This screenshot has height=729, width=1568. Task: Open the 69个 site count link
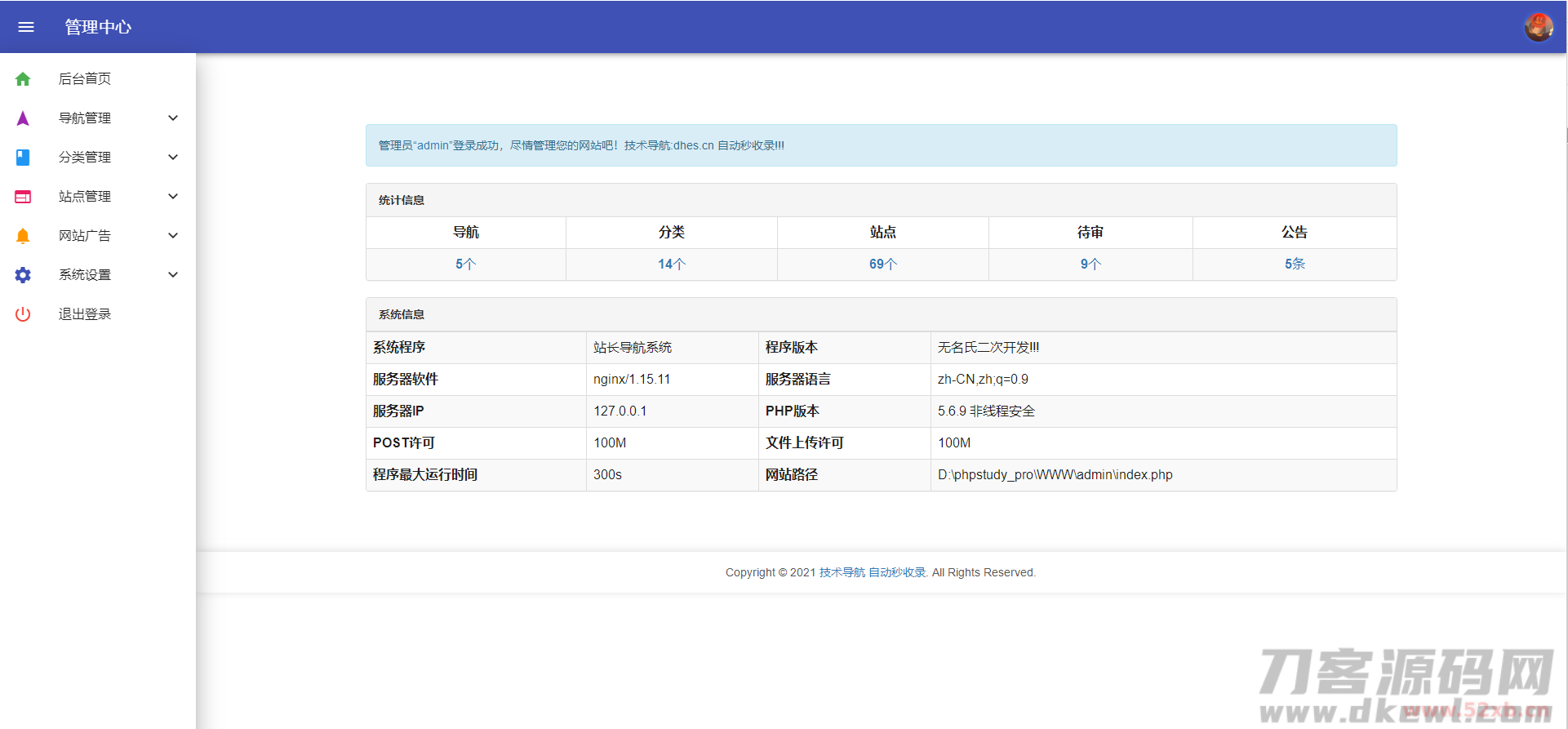click(882, 264)
